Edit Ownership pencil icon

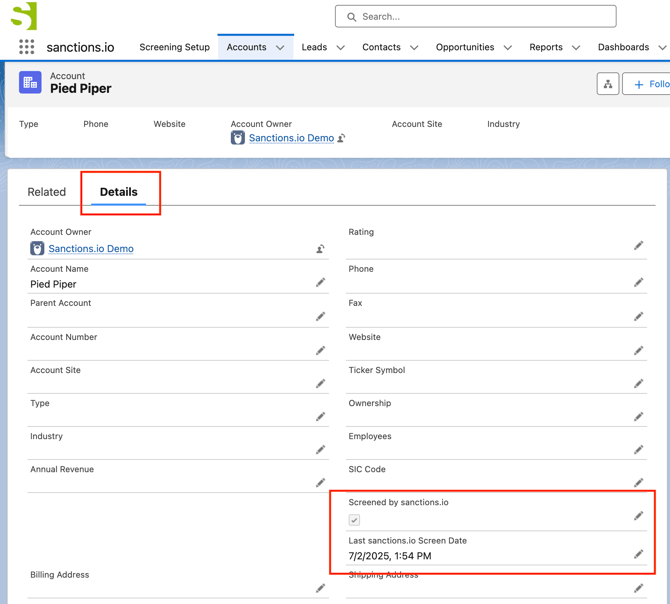point(638,416)
